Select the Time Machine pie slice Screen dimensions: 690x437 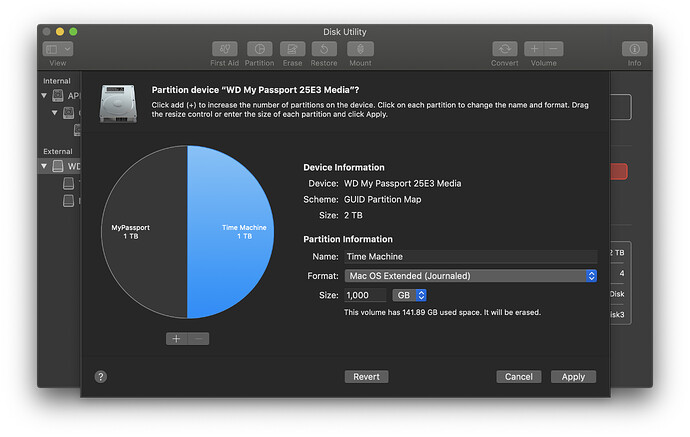coord(233,232)
